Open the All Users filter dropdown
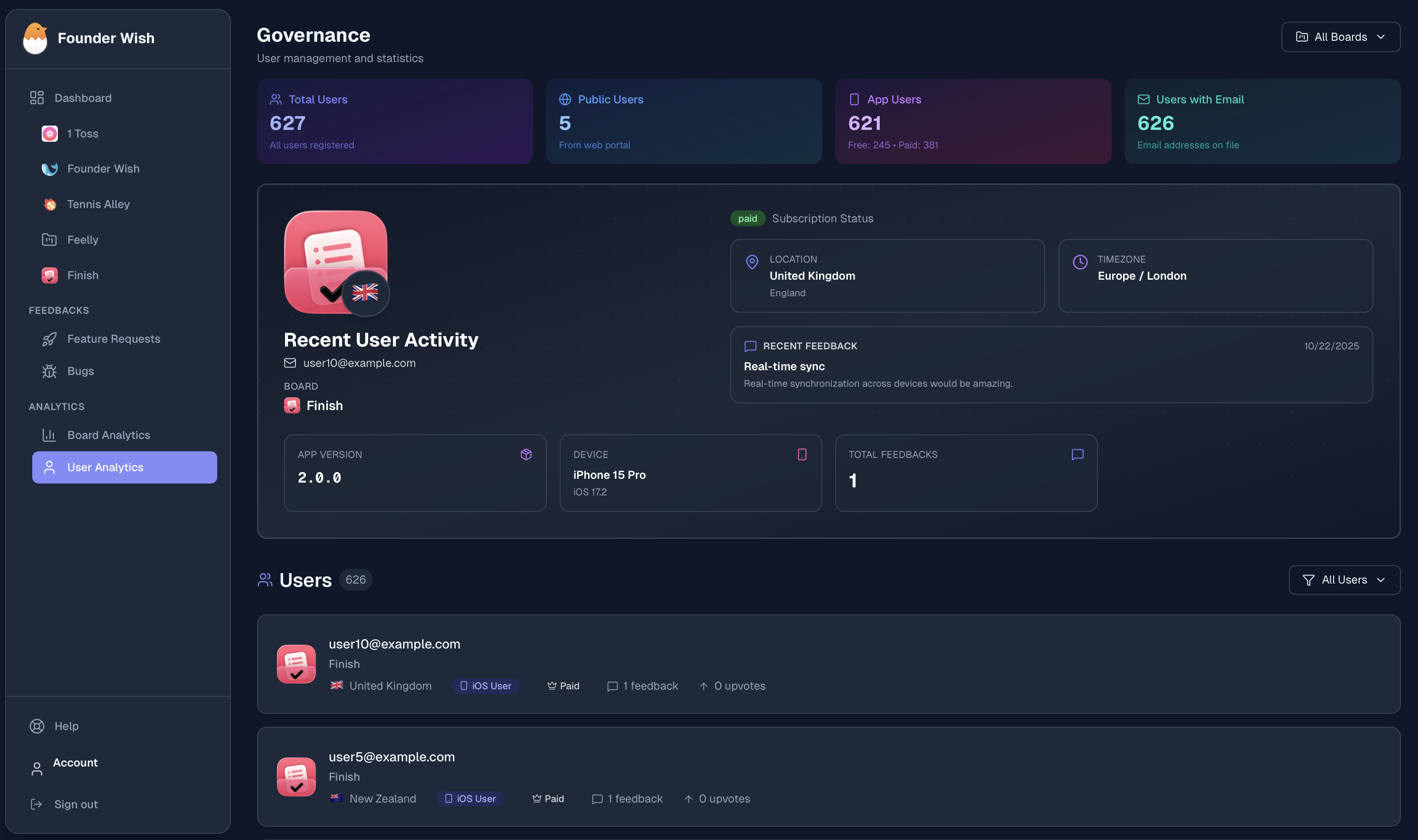Screen dimensions: 1418x840 [1344, 580]
